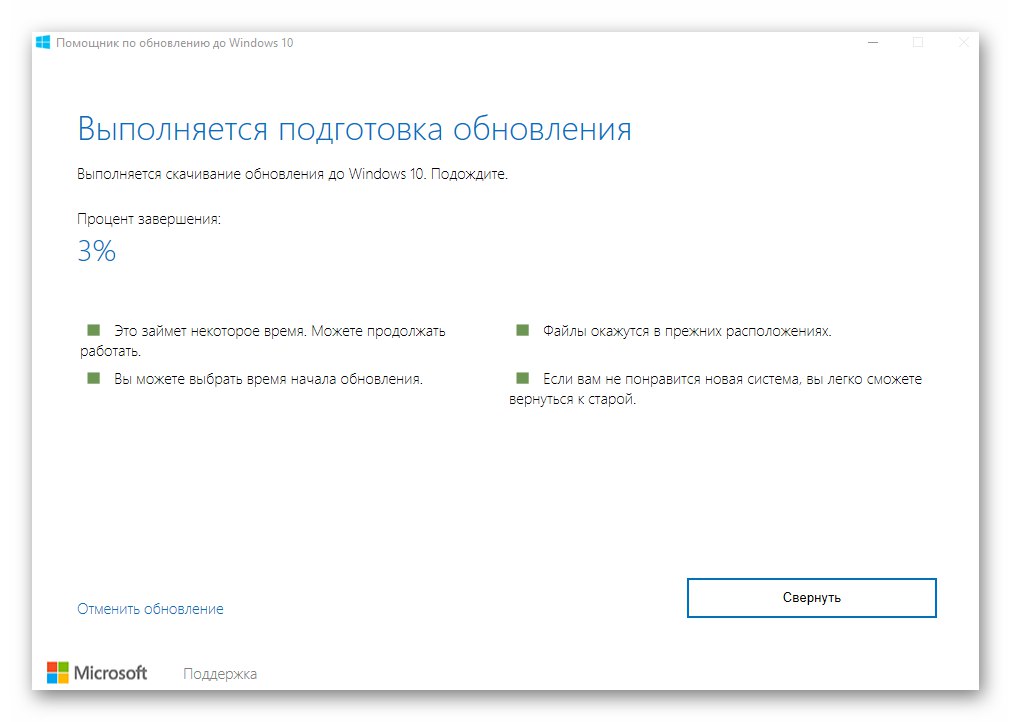The height and width of the screenshot is (722, 1011).
Task: Click the Windows flag icon in the title bar
Action: tap(41, 42)
